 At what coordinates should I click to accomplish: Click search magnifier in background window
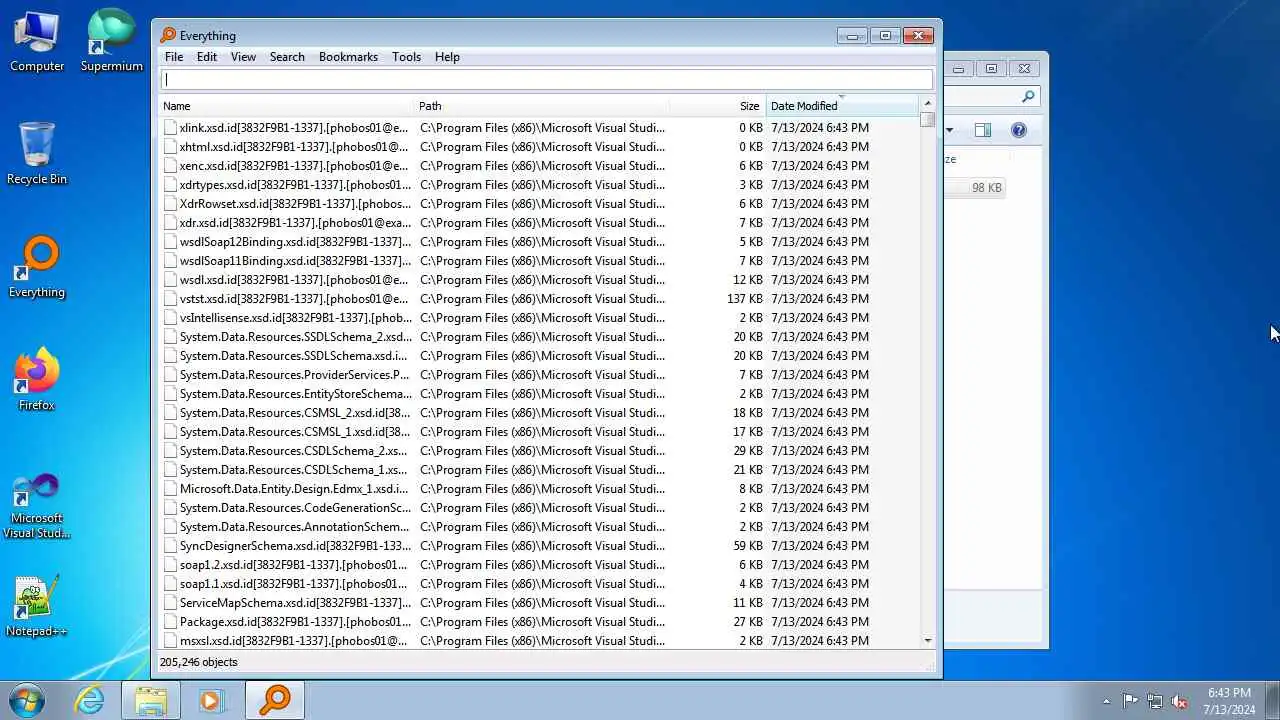tap(1028, 96)
